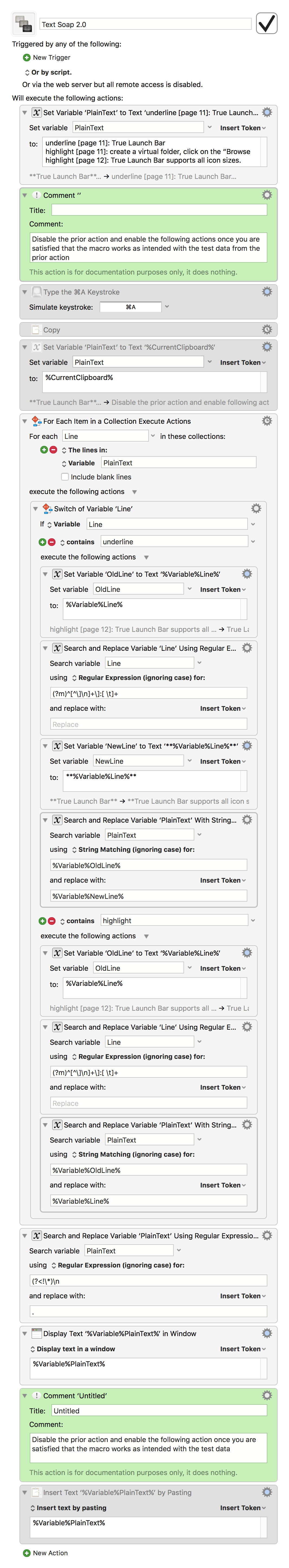Open gear menu for Type ⌘A Keystroke action

[x=267, y=292]
